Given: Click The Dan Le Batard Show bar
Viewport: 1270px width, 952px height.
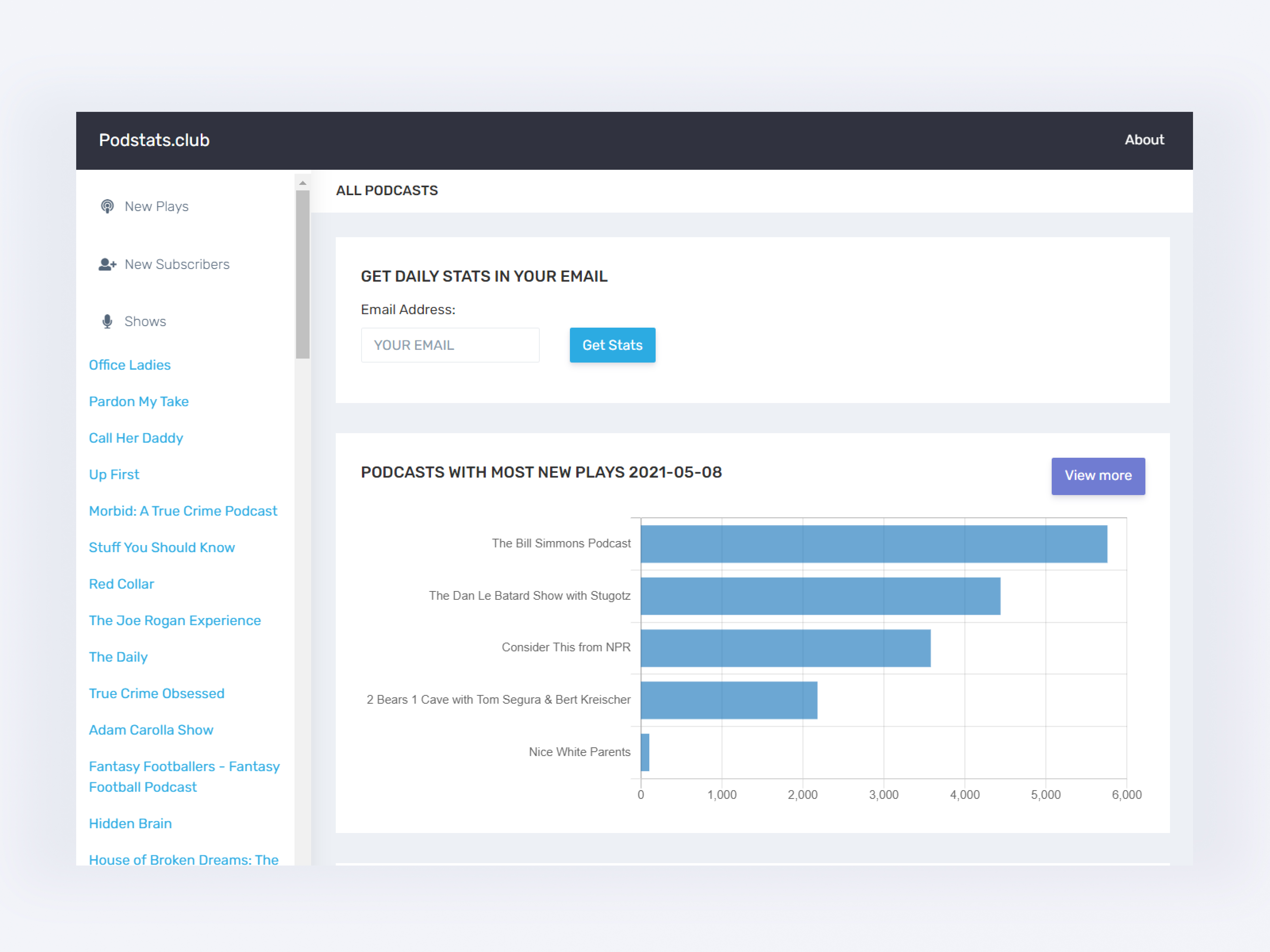Looking at the screenshot, I should (x=820, y=596).
